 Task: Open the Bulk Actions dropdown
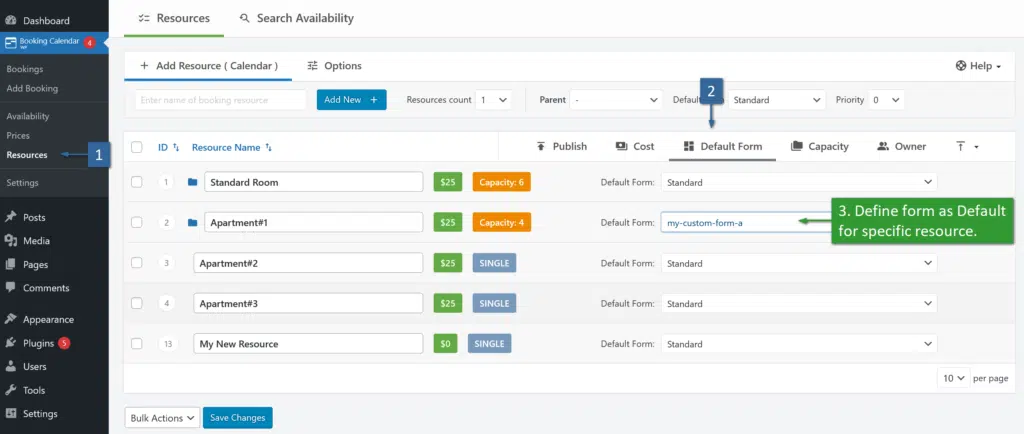tap(161, 418)
